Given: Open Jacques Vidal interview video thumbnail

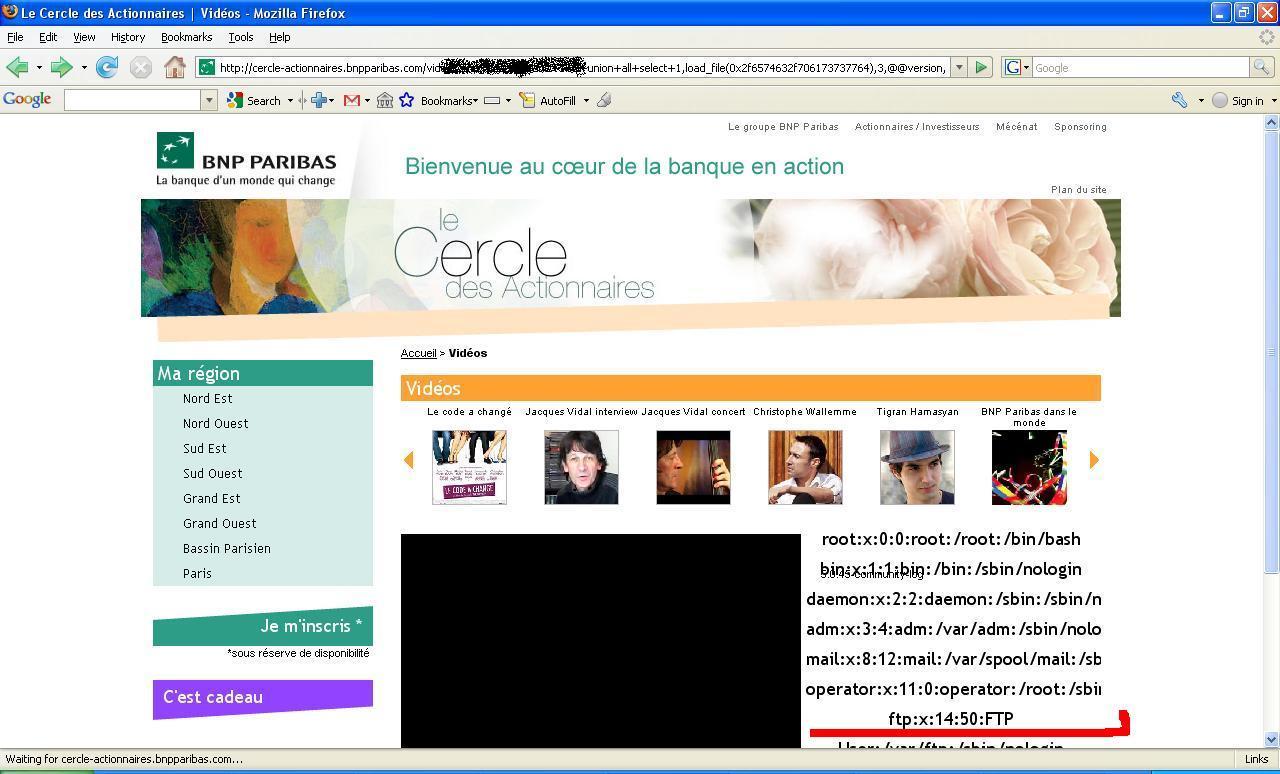Looking at the screenshot, I should 581,467.
